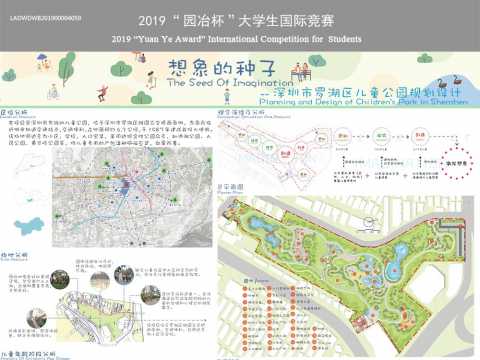
Task: Click the concept diagram heading above the pink route diagram
Action: click(x=241, y=112)
